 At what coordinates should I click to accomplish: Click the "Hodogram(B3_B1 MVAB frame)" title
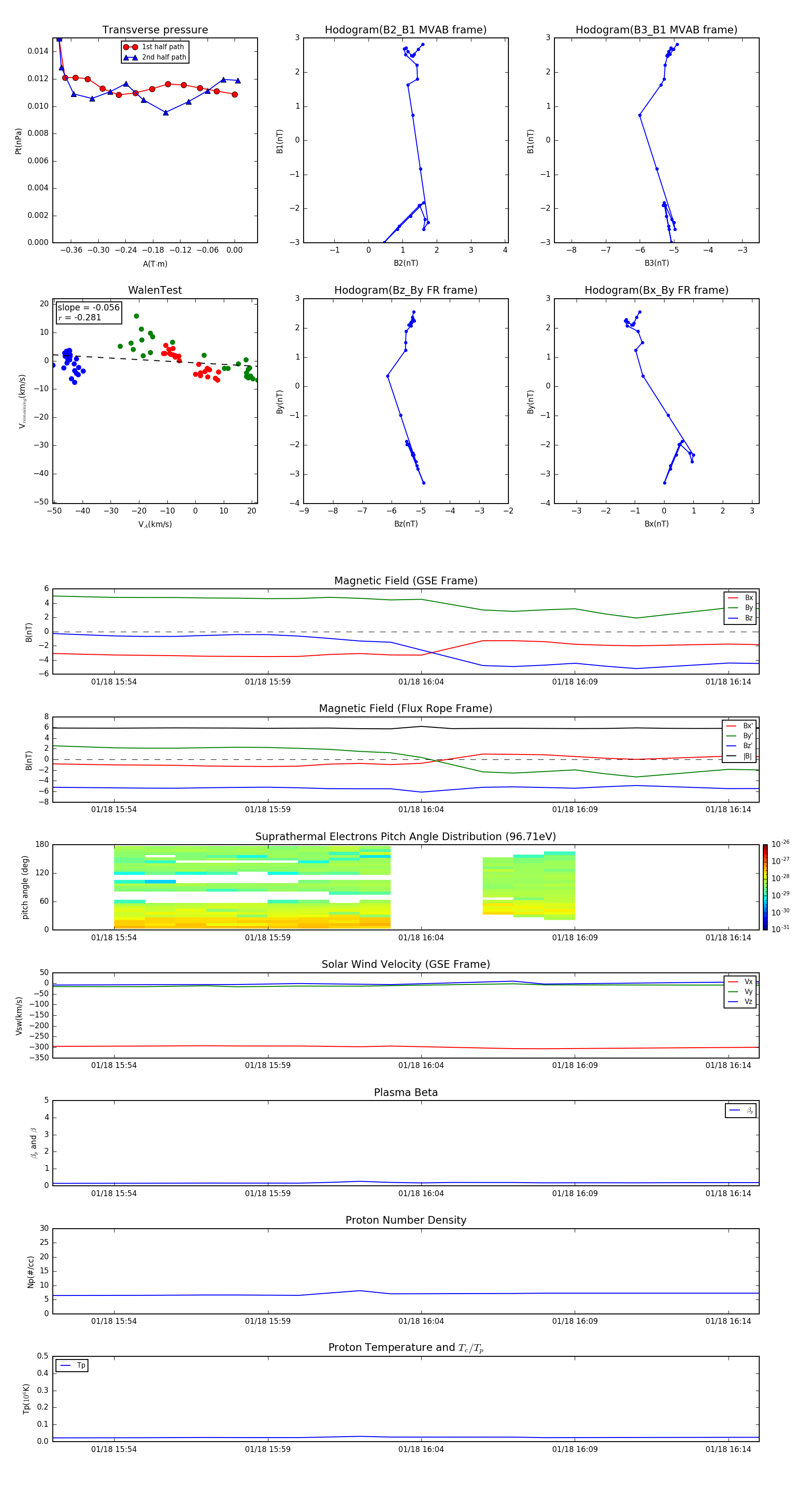[656, 30]
